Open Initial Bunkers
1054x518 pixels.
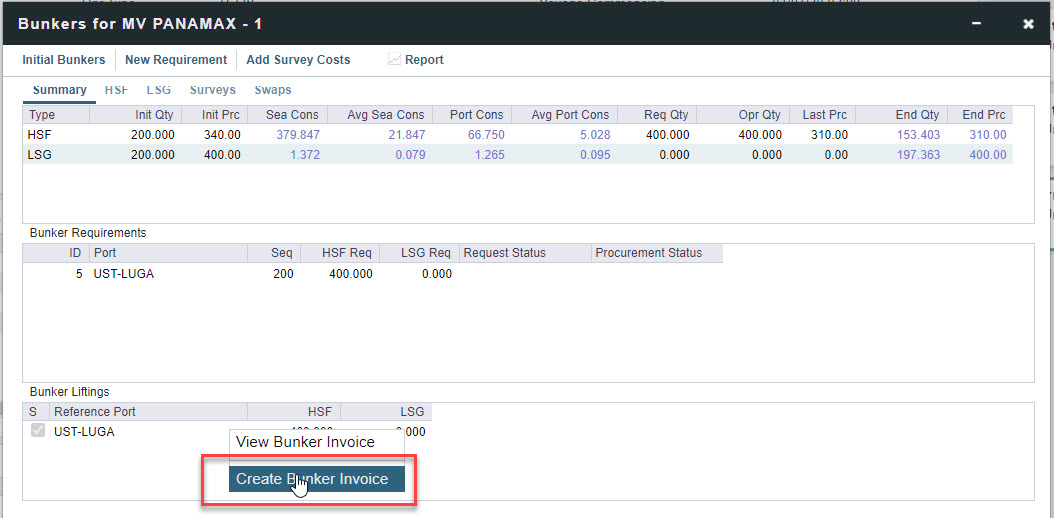tap(64, 60)
